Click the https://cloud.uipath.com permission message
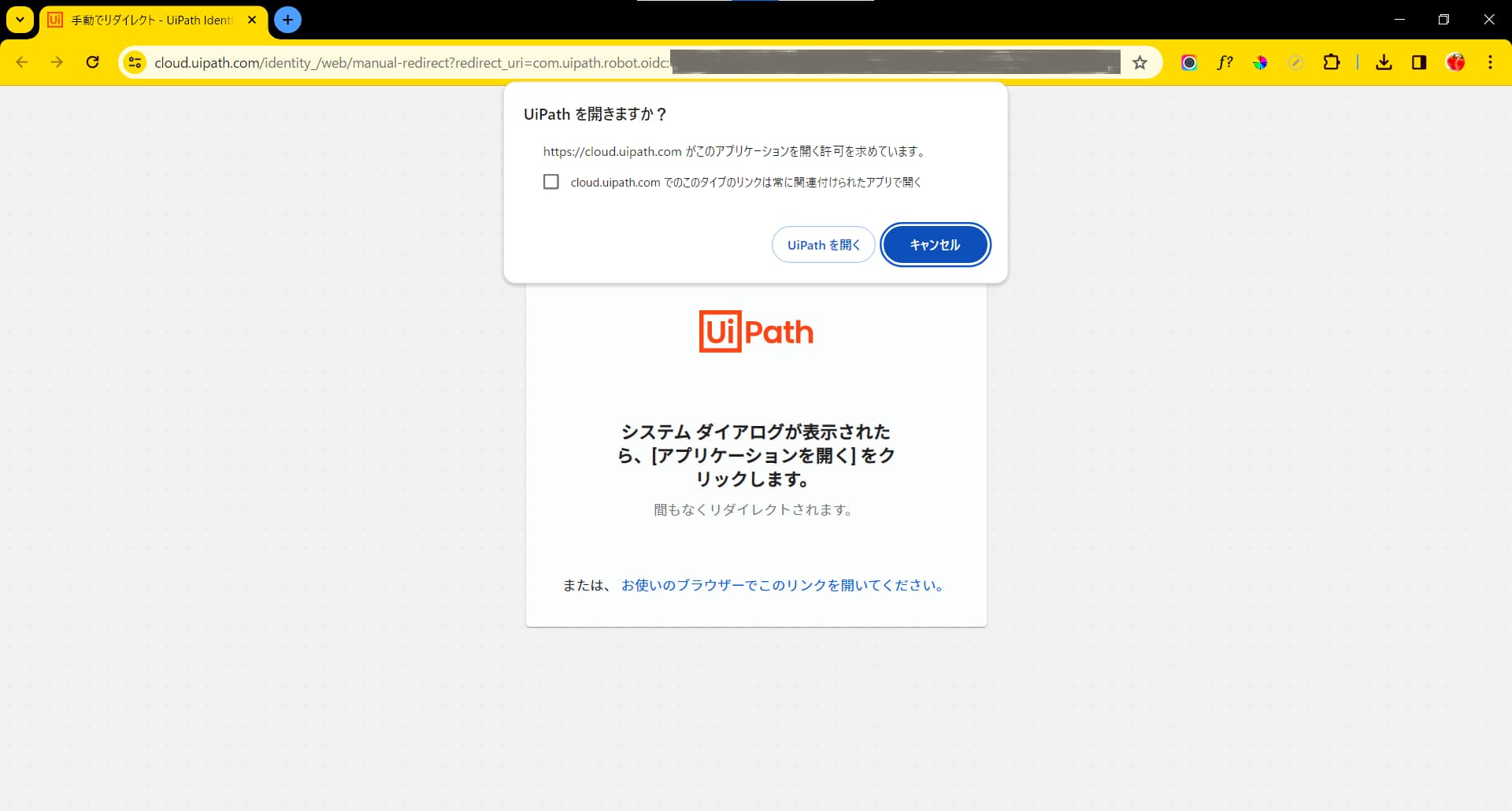This screenshot has width=1512, height=811. pyautogui.click(x=735, y=151)
